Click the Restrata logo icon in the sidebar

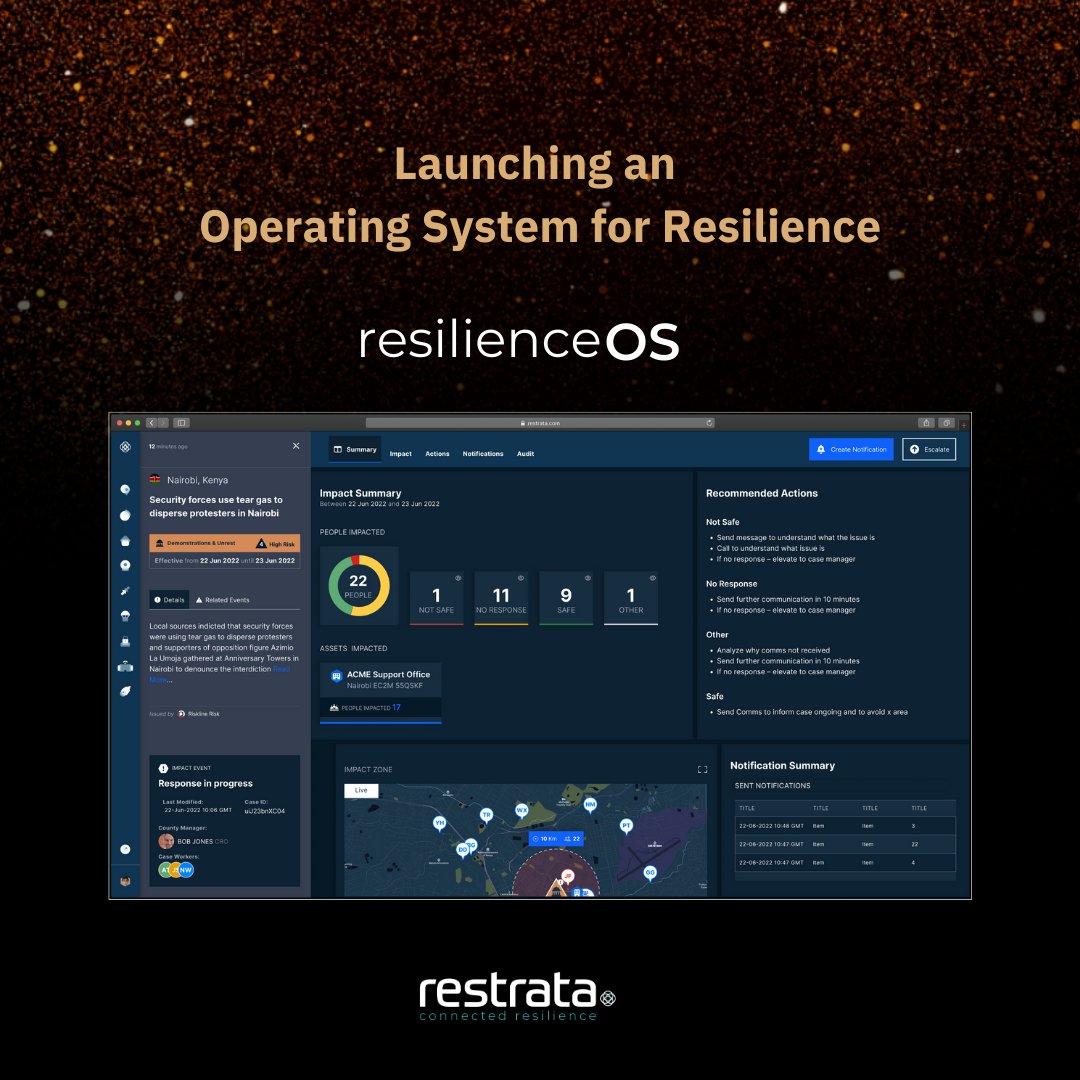[x=125, y=447]
